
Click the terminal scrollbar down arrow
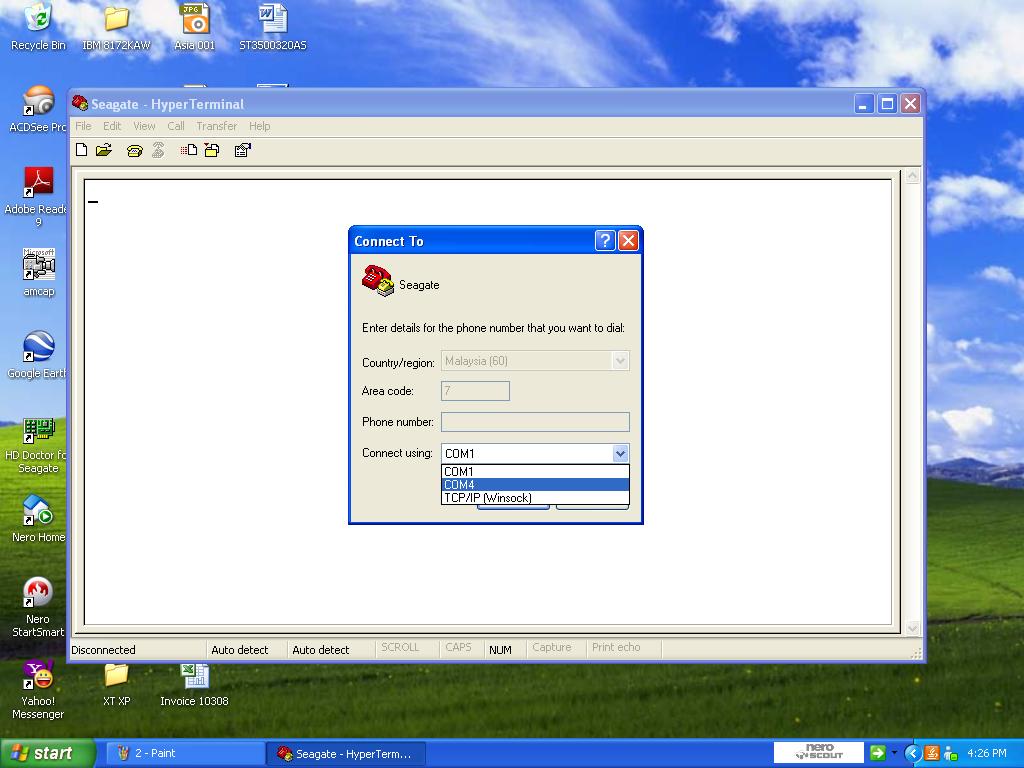(x=912, y=628)
